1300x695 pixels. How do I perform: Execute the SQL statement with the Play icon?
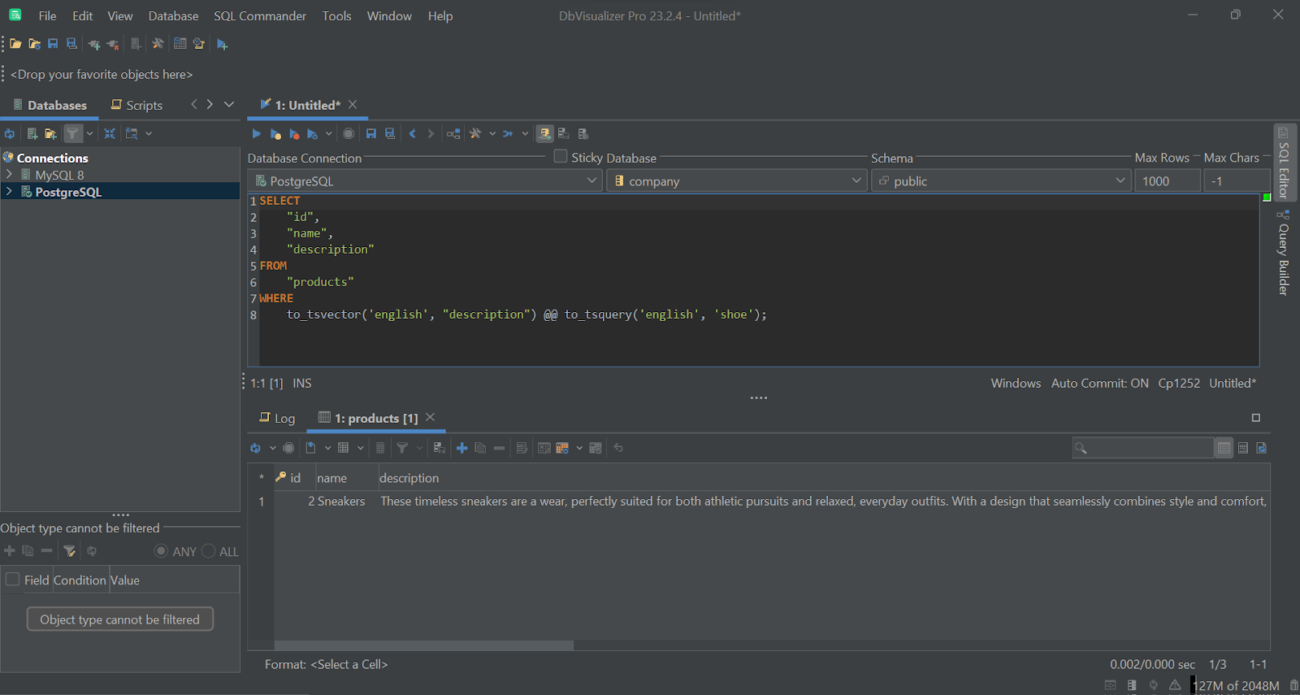click(x=256, y=133)
